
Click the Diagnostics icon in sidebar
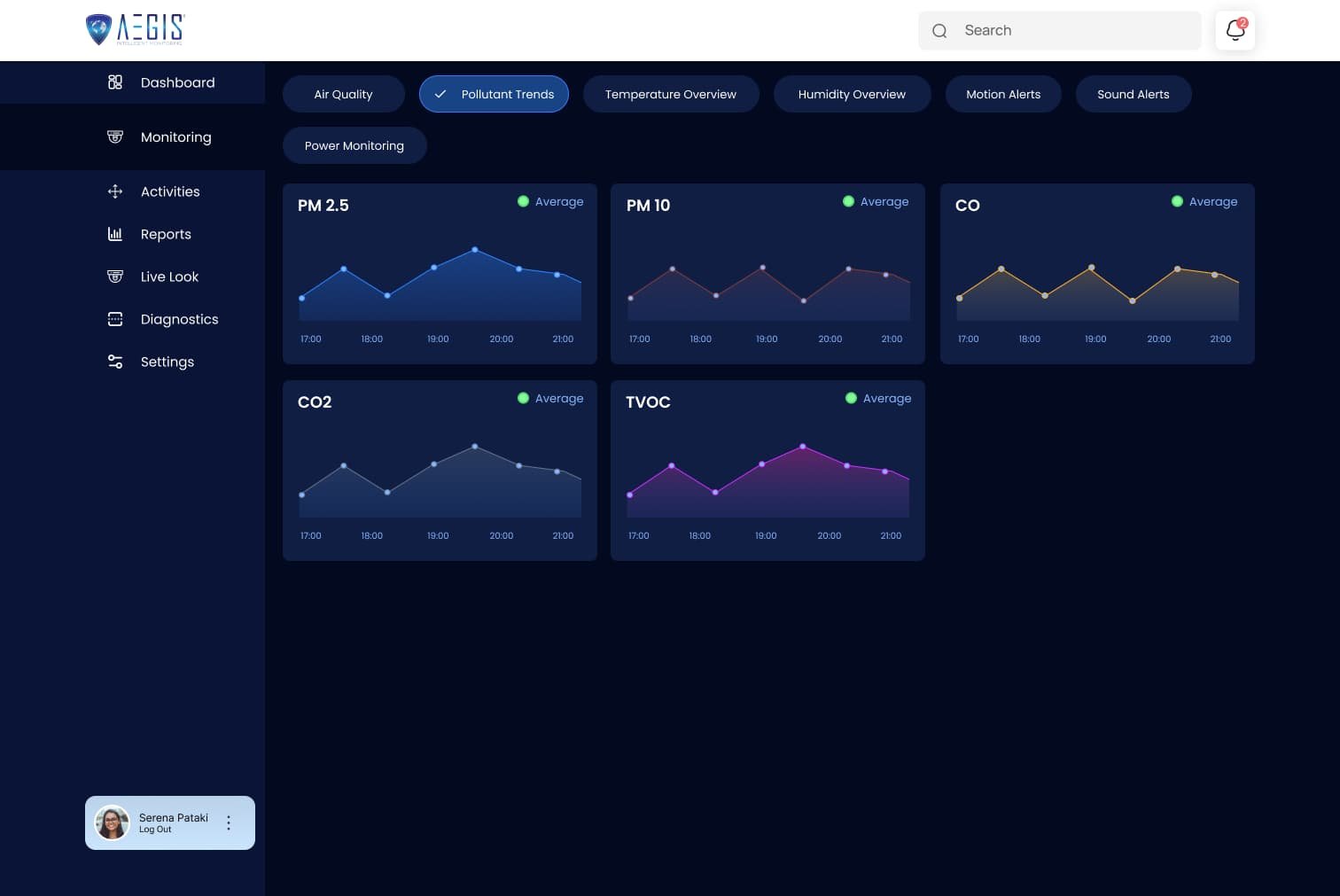115,319
